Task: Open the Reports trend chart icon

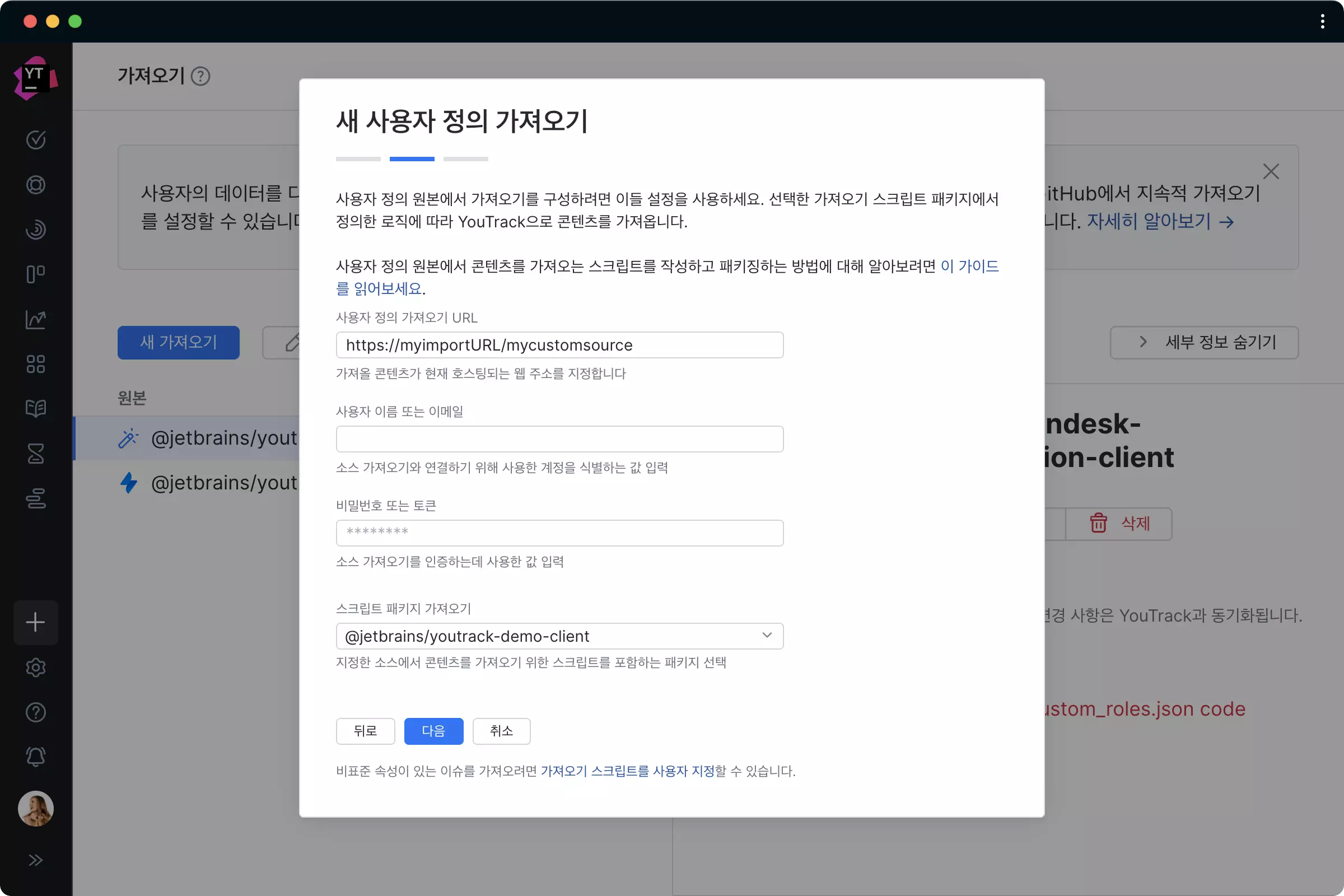Action: pos(35,319)
